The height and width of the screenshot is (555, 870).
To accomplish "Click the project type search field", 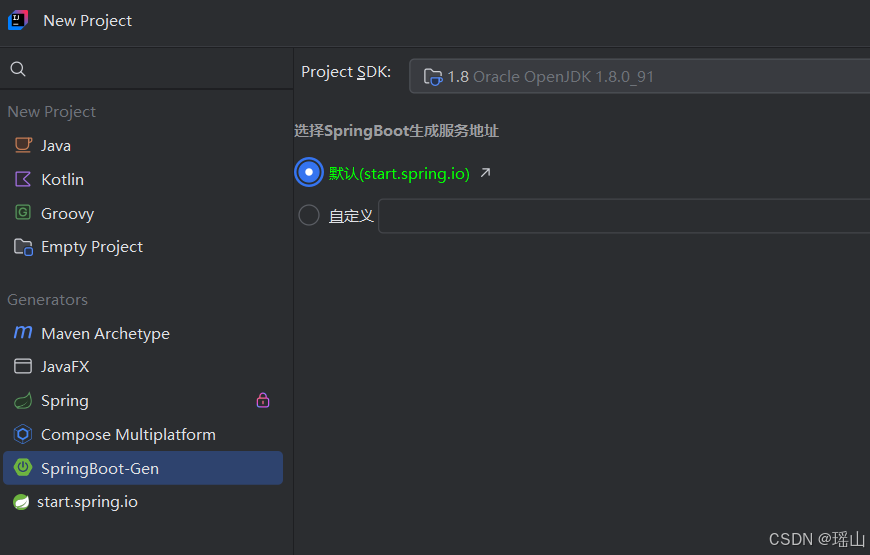I will (146, 69).
